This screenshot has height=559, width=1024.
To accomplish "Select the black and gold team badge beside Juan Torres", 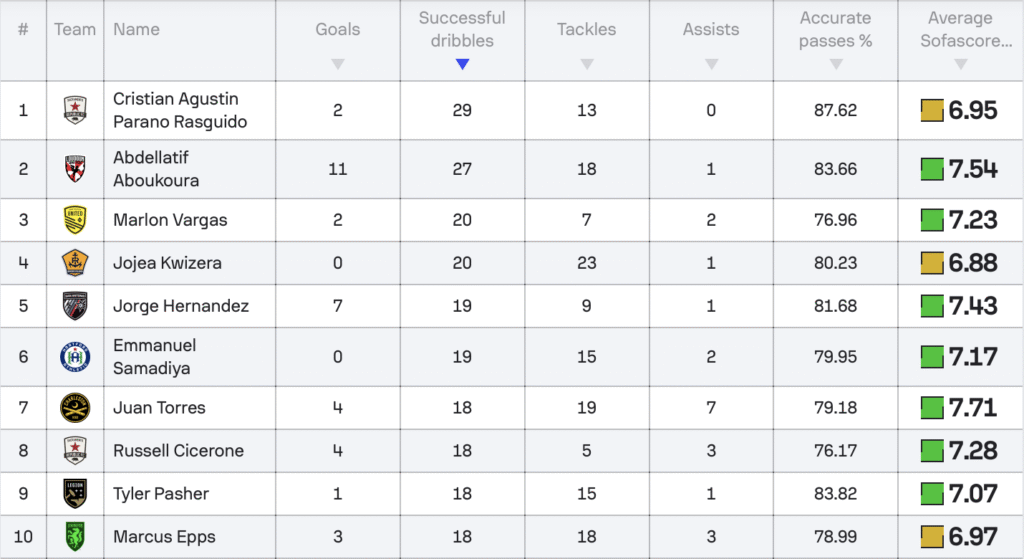I will coord(75,407).
